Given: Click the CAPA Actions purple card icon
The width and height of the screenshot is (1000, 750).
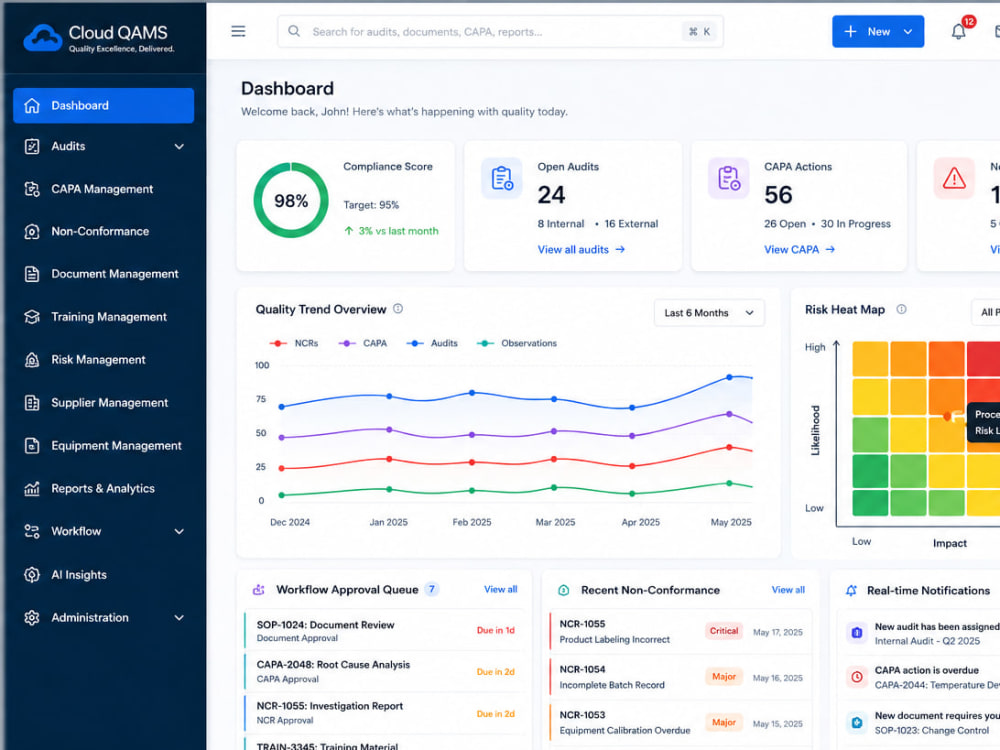Looking at the screenshot, I should (728, 179).
